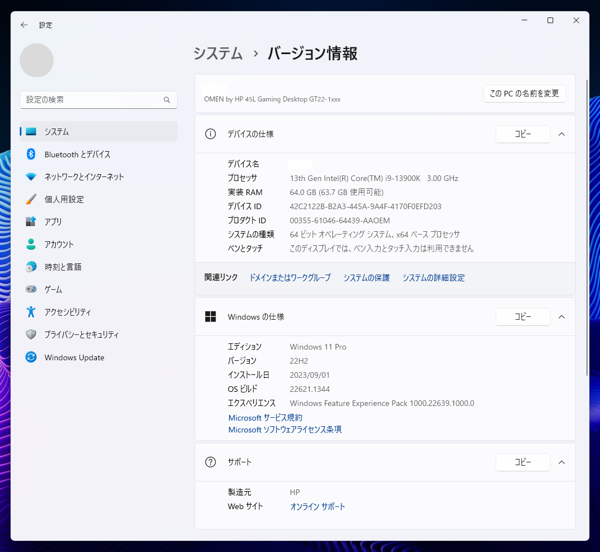The width and height of the screenshot is (600, 552).
Task: Click the search magnifier icon
Action: point(167,100)
